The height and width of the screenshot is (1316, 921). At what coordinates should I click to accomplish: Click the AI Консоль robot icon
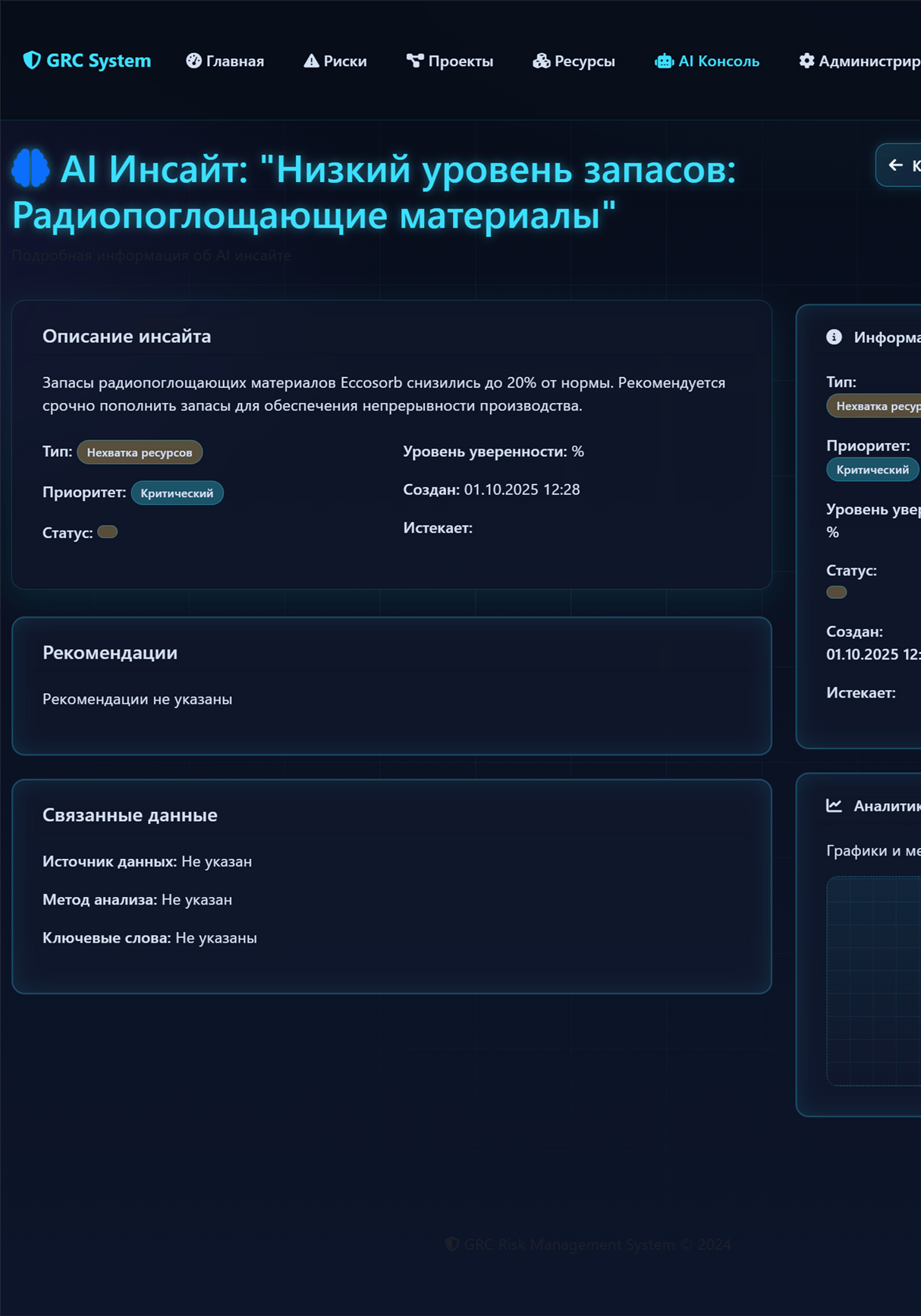(x=664, y=61)
